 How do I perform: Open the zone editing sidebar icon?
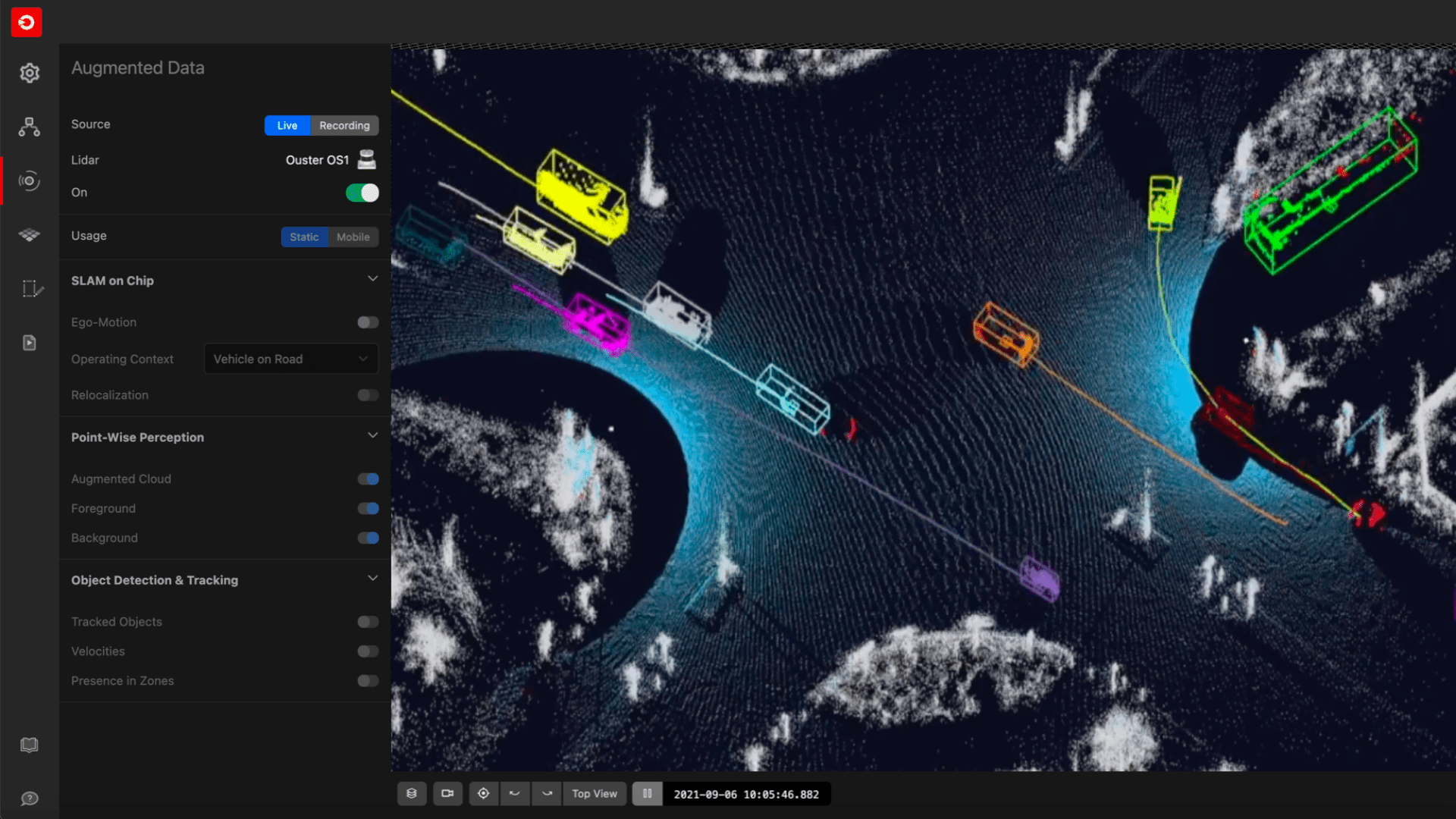pos(32,289)
